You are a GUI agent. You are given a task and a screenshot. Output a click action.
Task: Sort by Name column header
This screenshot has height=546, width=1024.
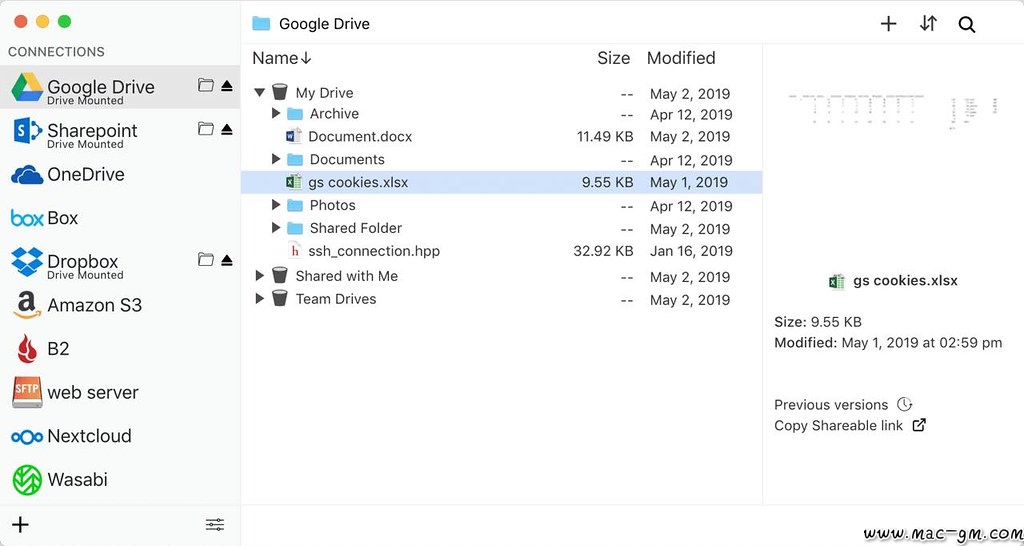(x=281, y=58)
